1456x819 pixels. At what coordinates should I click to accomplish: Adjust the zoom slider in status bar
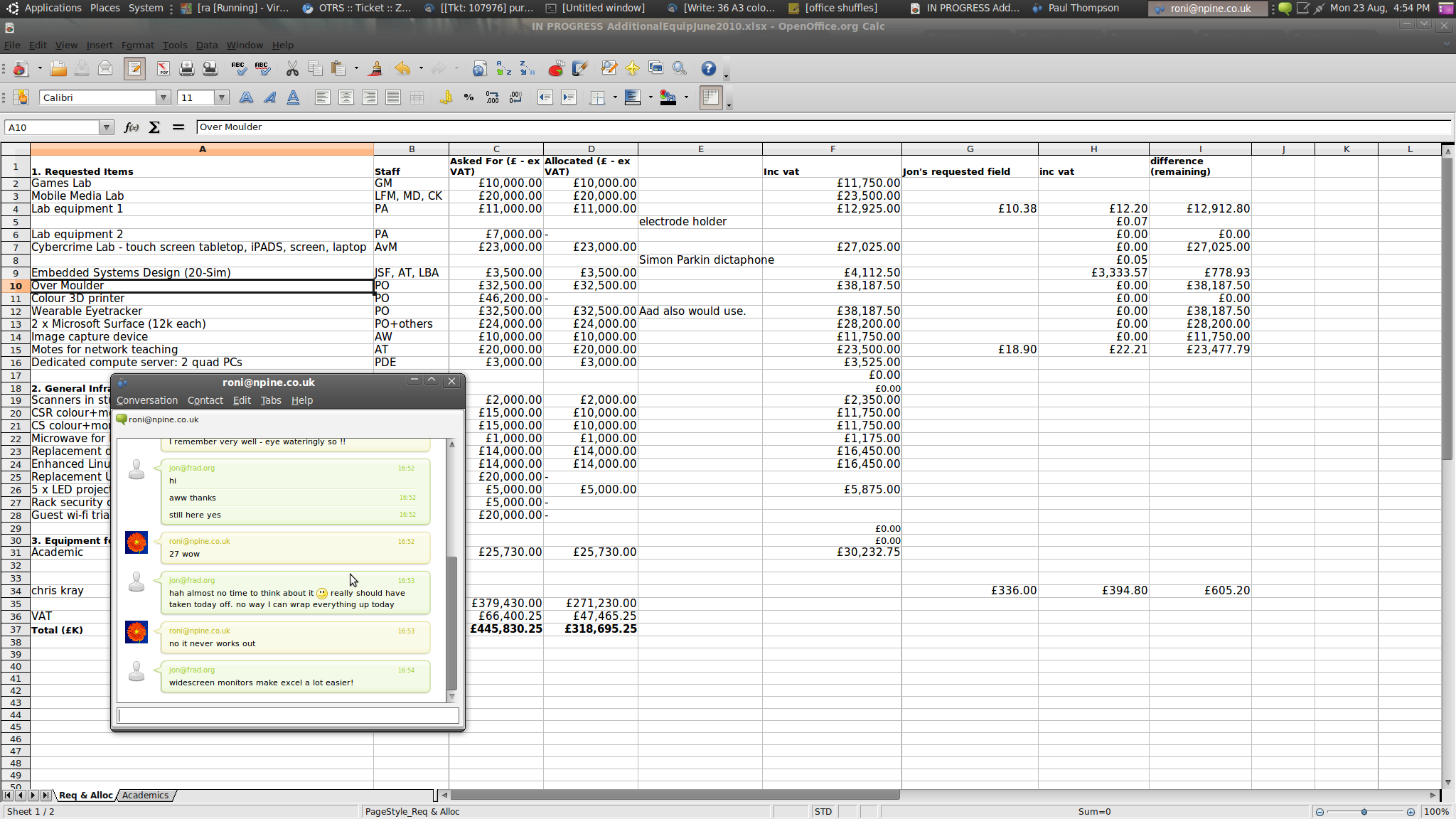[x=1364, y=812]
